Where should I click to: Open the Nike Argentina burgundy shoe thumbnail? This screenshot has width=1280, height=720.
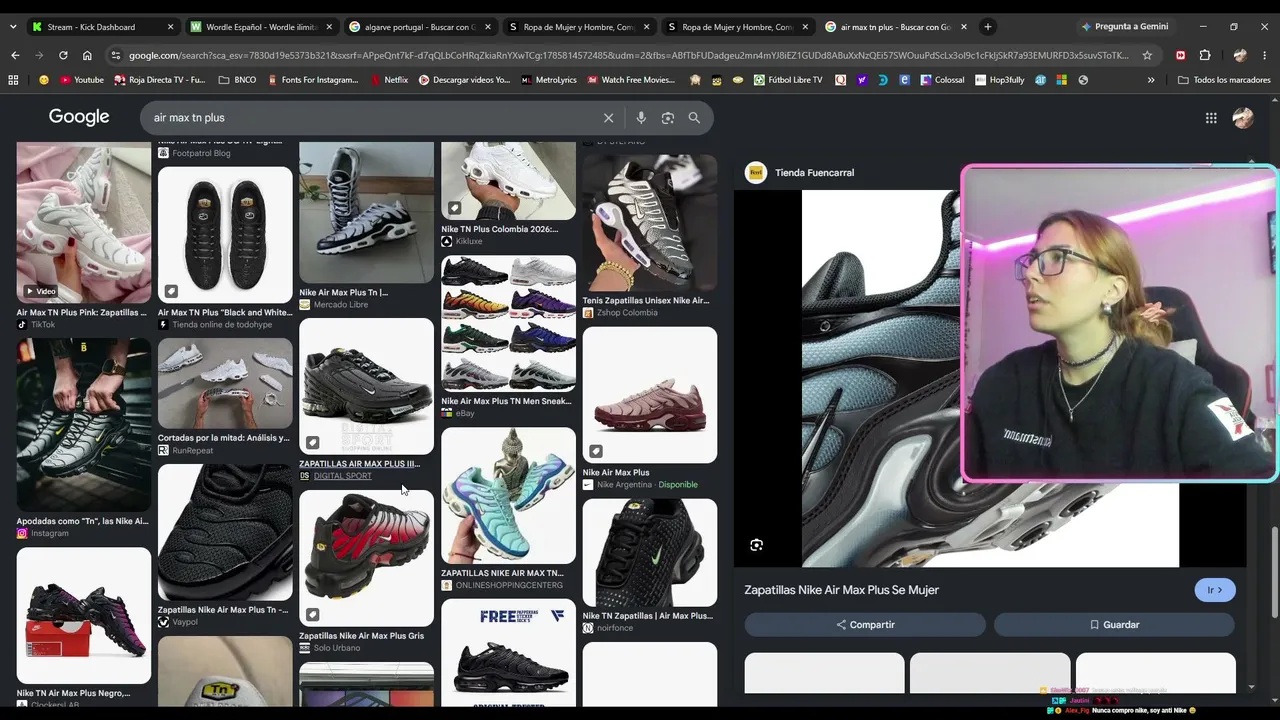[650, 395]
